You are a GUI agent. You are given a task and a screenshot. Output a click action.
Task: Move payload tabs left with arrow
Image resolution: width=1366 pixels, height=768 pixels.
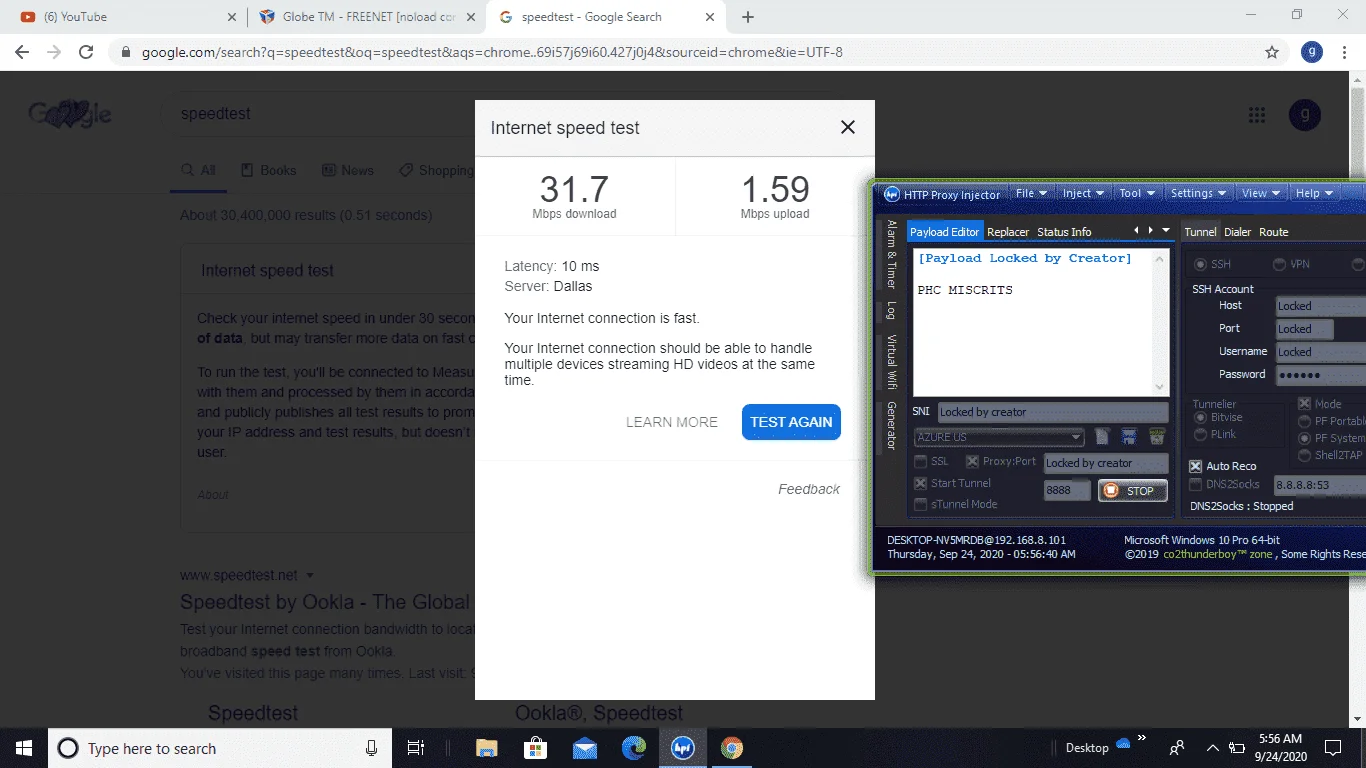tap(1136, 230)
